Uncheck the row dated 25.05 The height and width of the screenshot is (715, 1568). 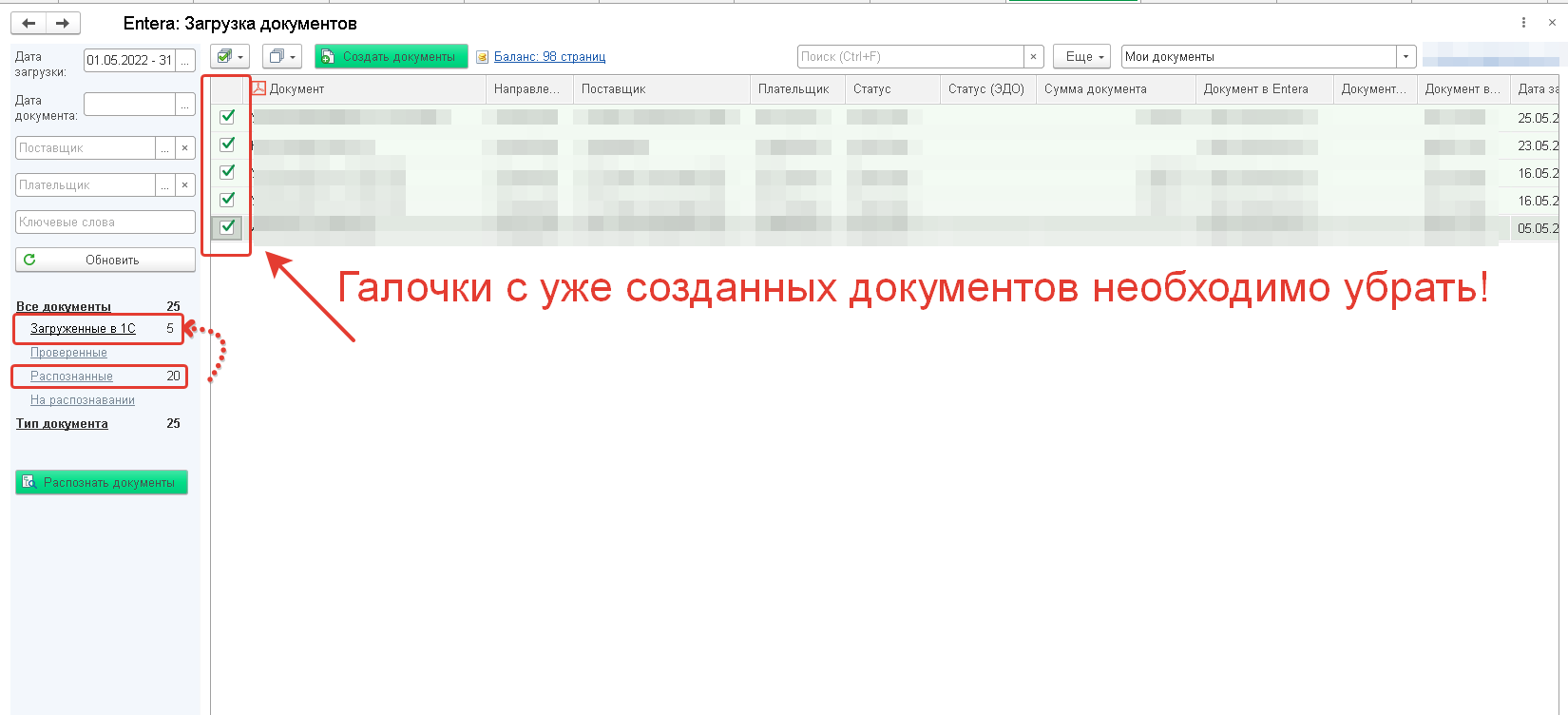pos(227,117)
